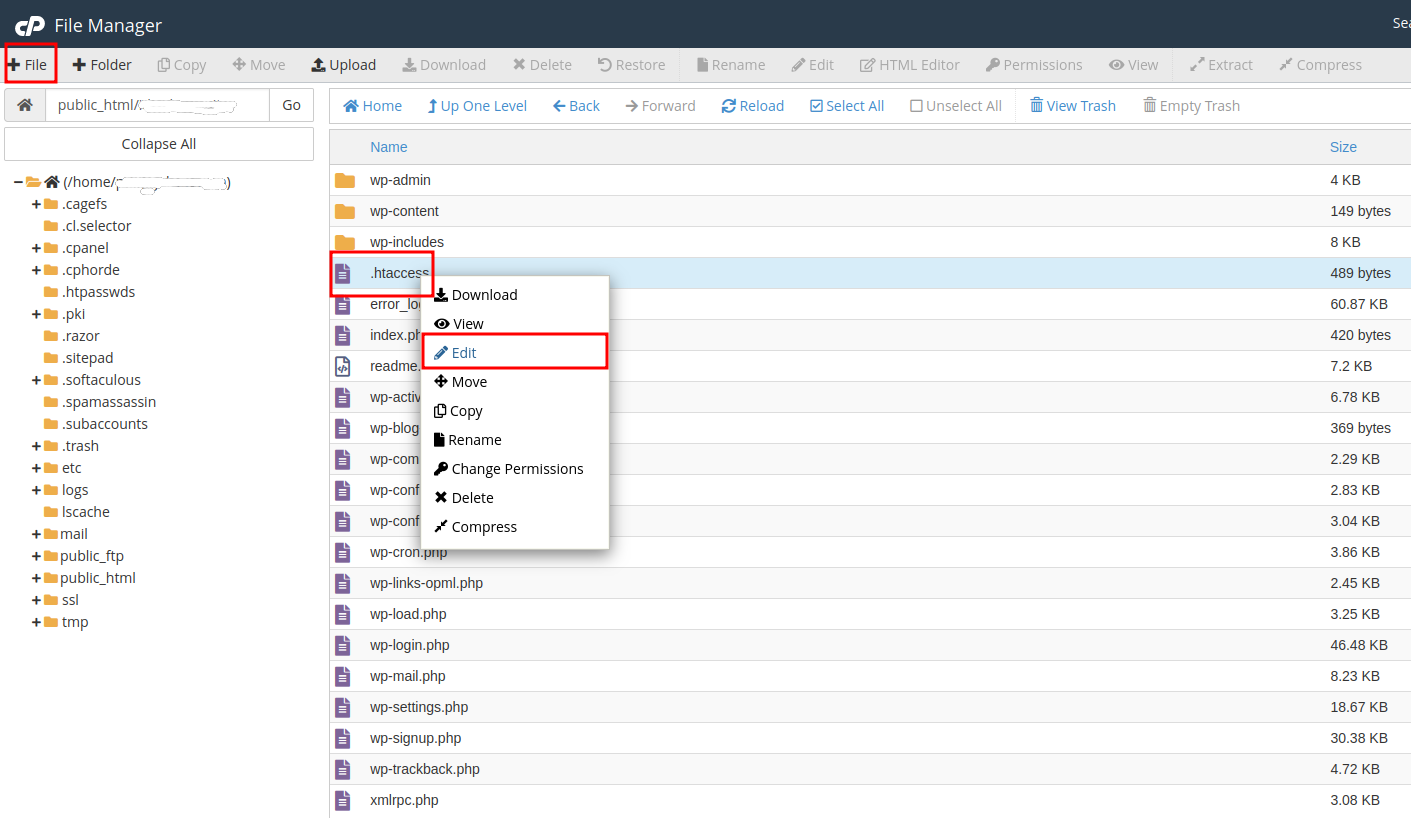Click the Rename toolbar button
The image size is (1411, 818).
[731, 65]
